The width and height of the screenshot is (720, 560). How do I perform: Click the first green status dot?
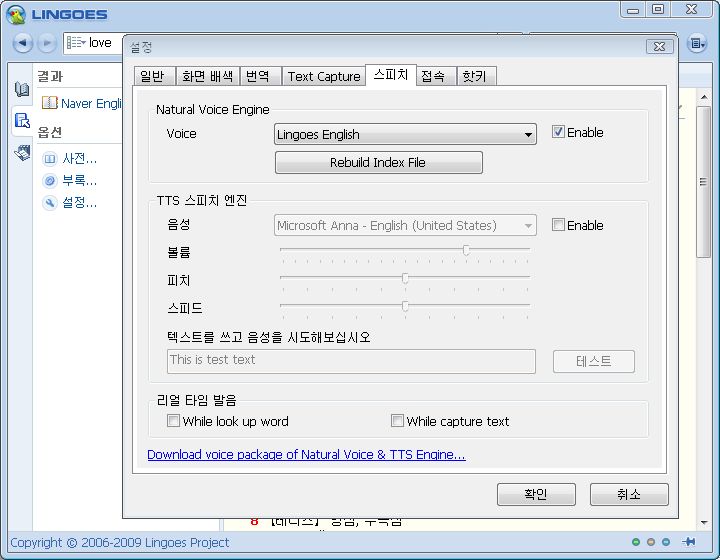click(636, 542)
